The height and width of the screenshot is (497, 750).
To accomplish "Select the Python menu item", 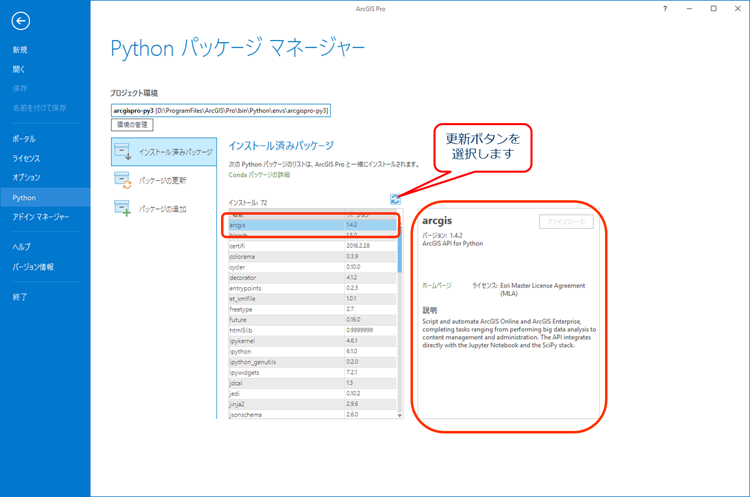I will coord(45,198).
